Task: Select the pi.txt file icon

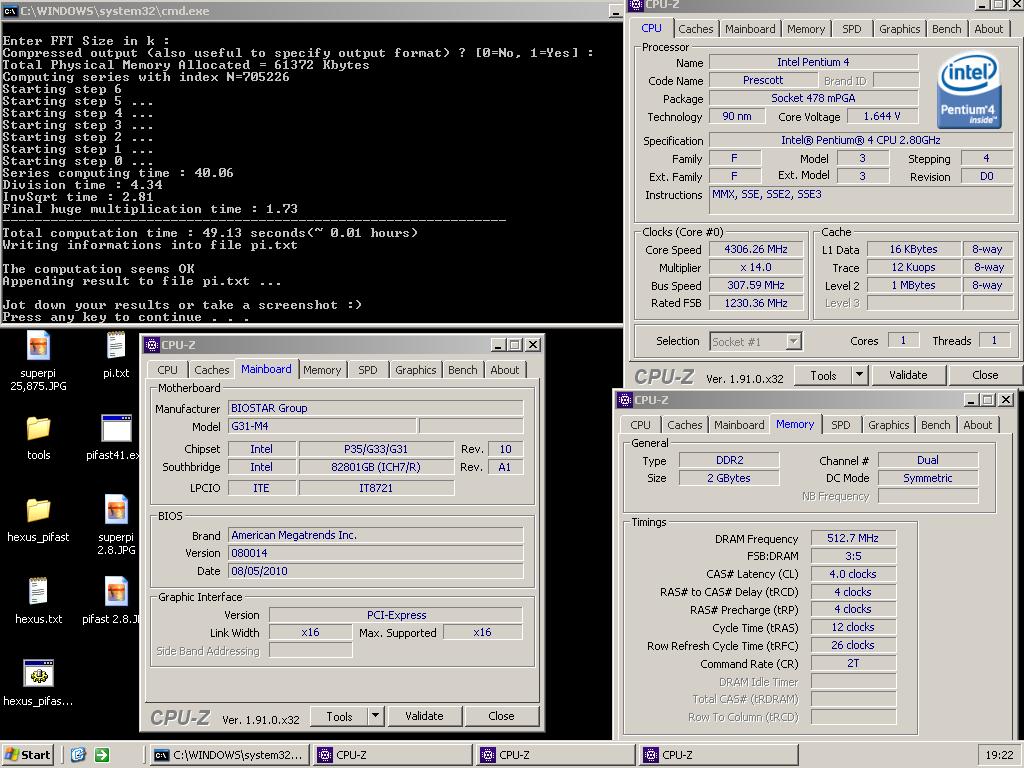Action: point(116,346)
